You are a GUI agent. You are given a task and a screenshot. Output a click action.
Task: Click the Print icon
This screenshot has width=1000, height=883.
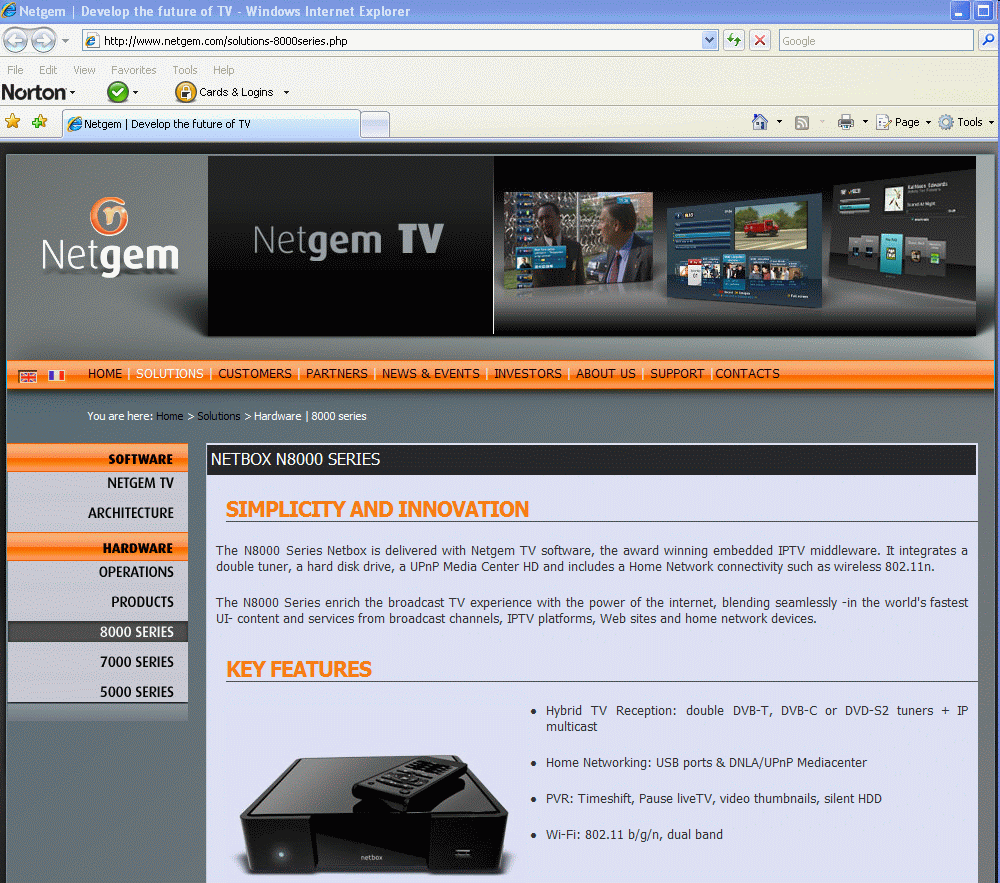(846, 122)
